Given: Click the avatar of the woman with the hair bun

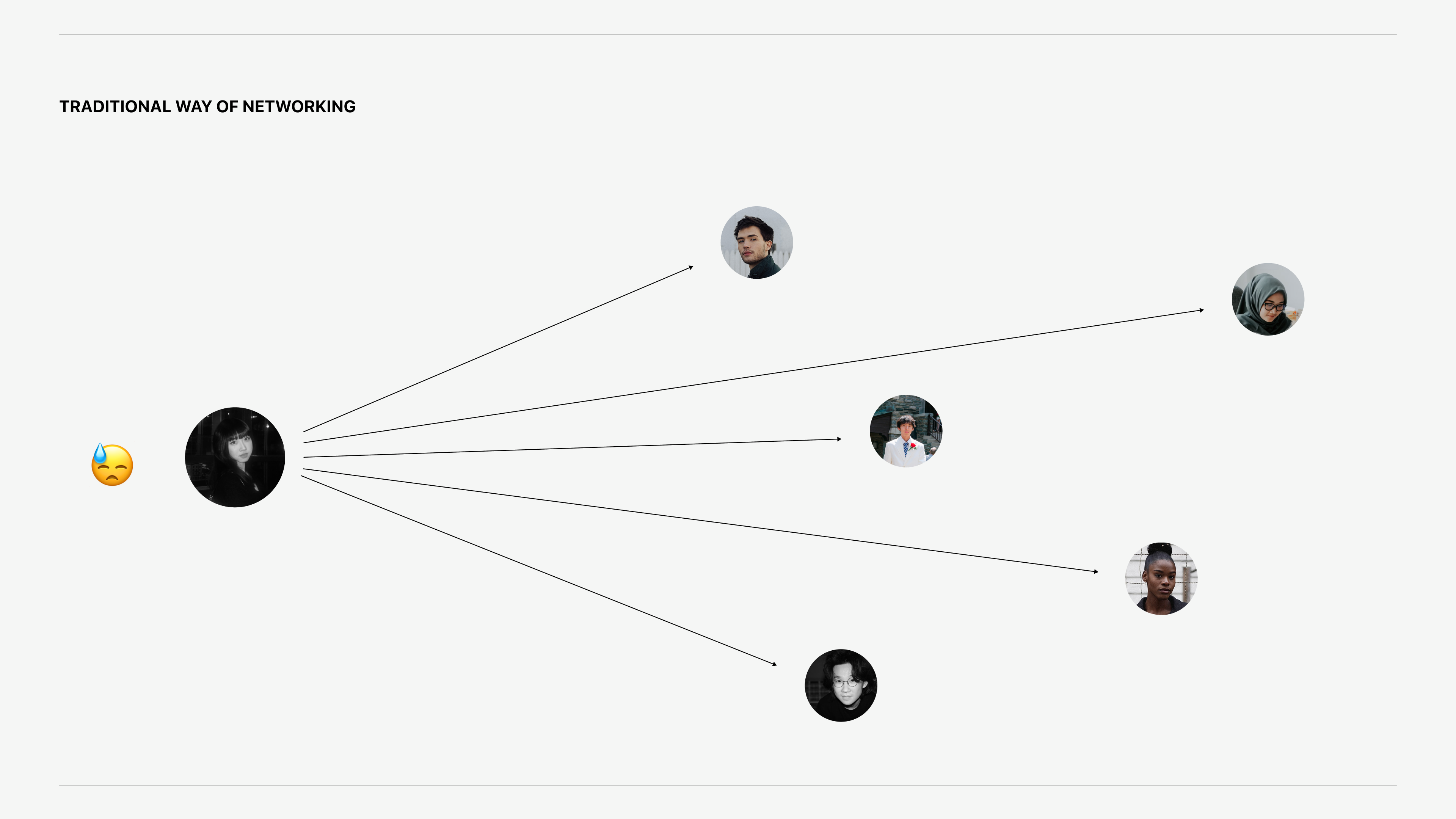Looking at the screenshot, I should point(1161,579).
